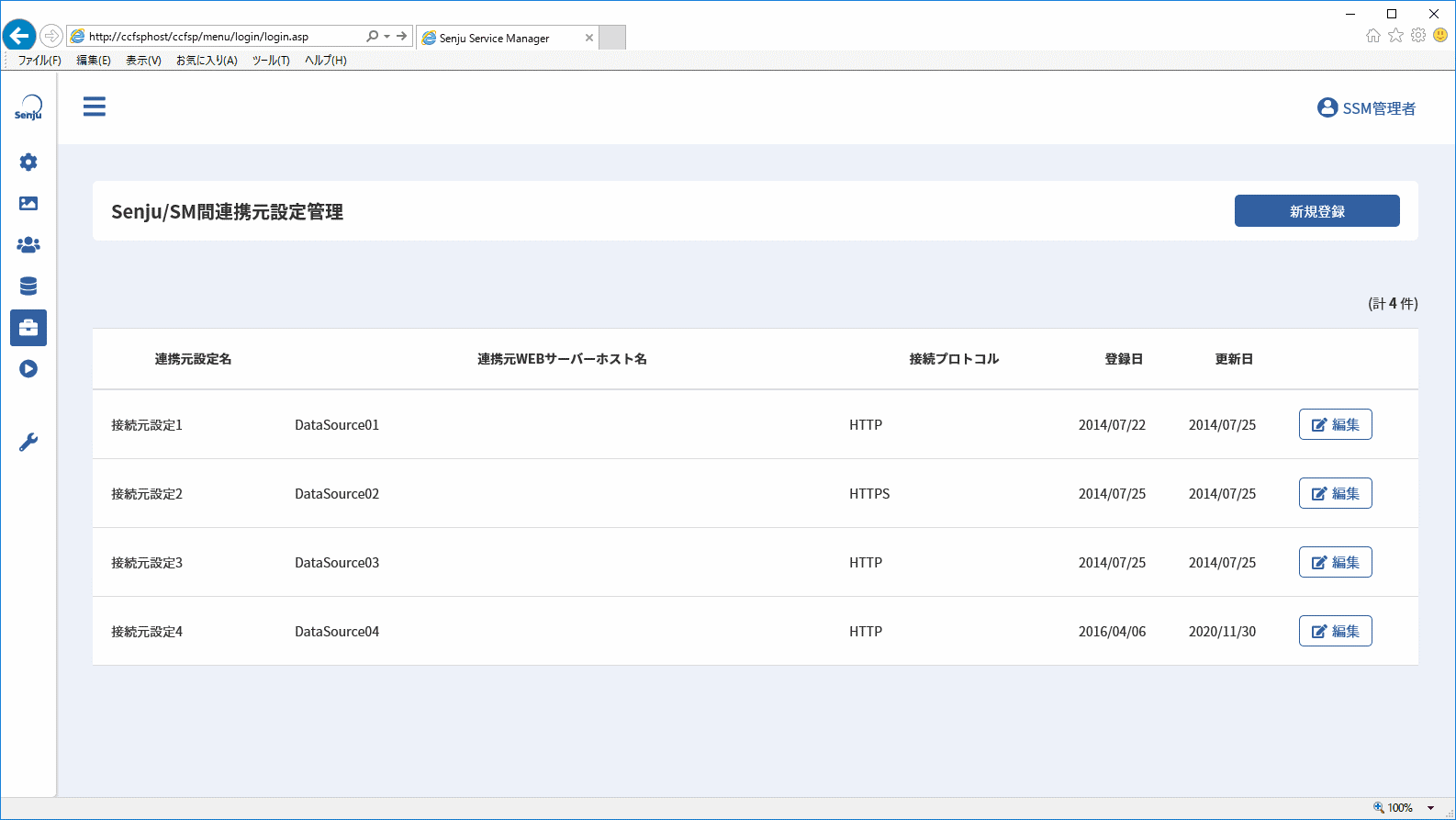The height and width of the screenshot is (820, 1456).
Task: Click the 接続プロトコル column header
Action: [954, 359]
